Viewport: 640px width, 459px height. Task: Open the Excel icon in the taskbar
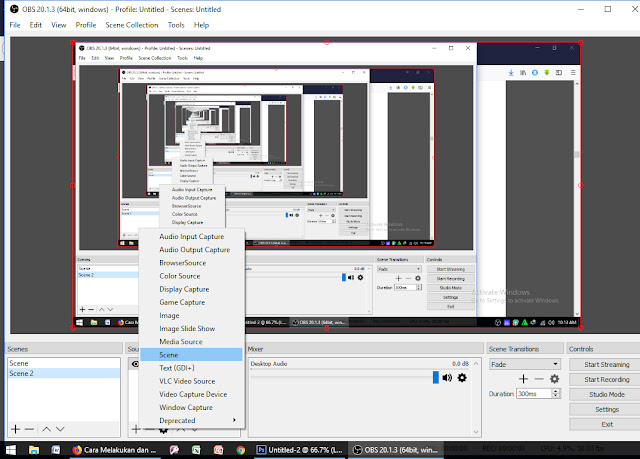[x=196, y=450]
